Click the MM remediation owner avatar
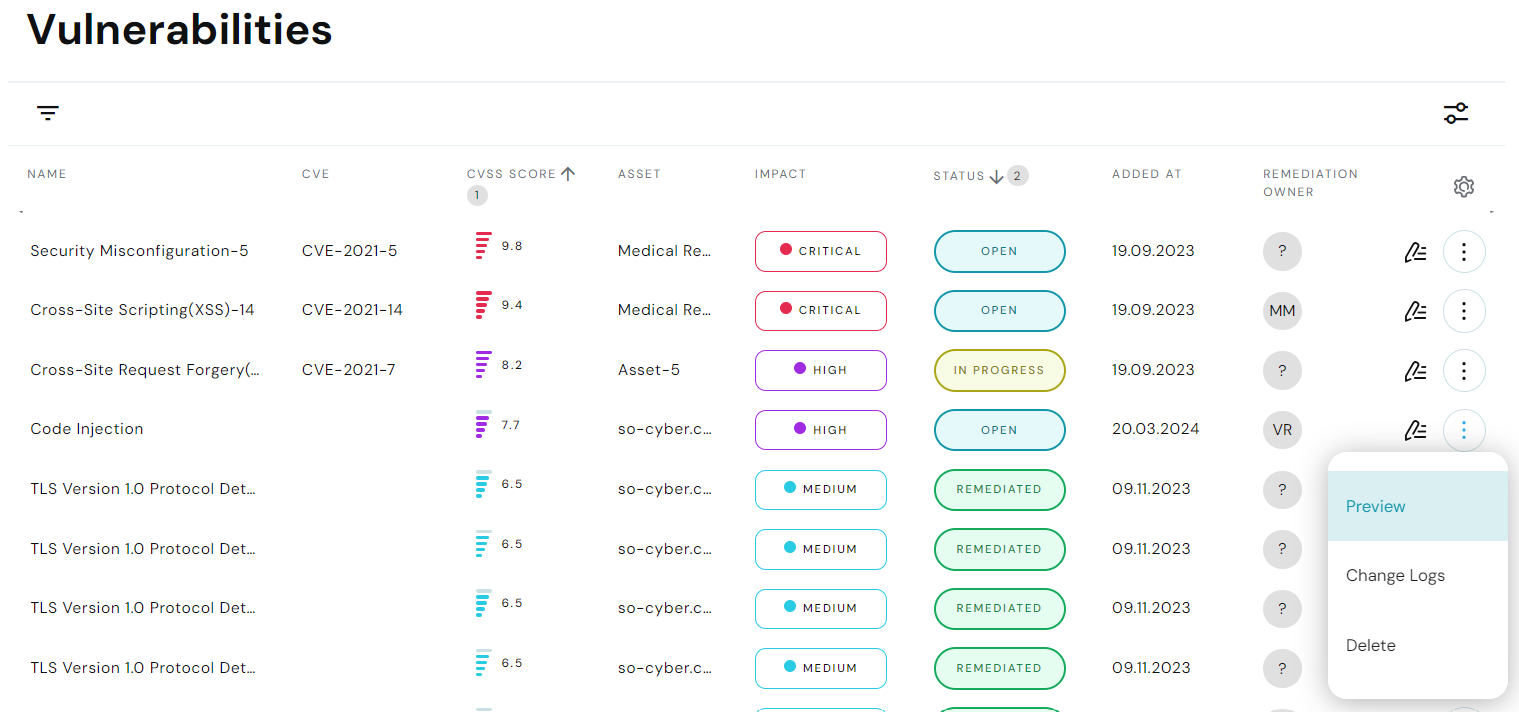 (1282, 311)
